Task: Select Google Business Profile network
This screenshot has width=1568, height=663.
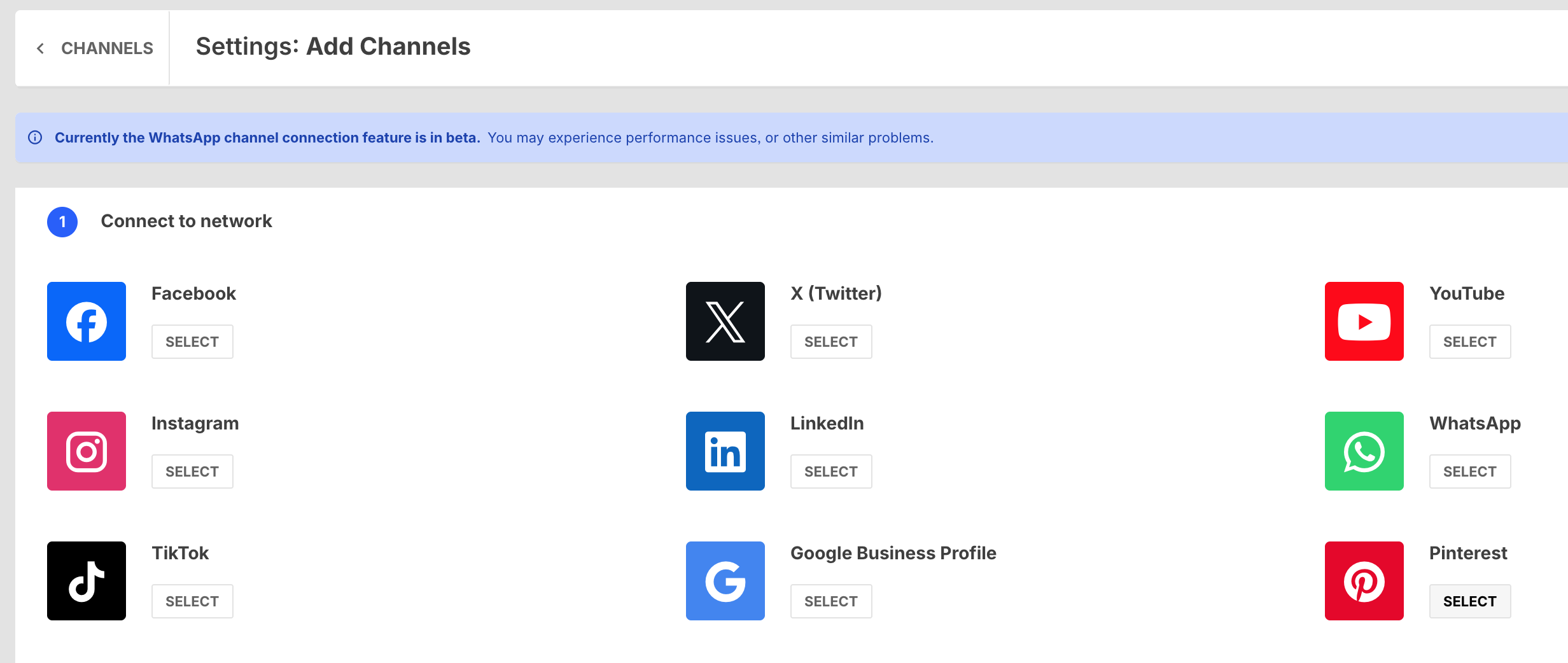Action: [831, 601]
